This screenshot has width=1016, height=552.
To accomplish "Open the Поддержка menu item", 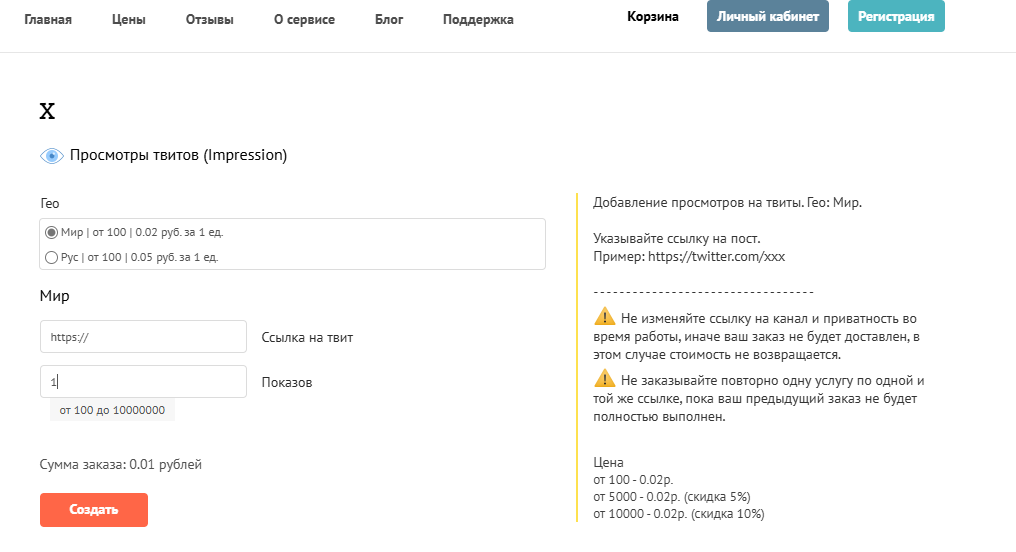I will click(478, 19).
